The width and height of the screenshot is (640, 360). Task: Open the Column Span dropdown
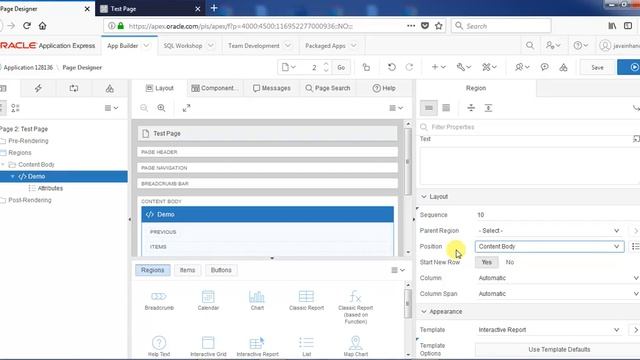click(x=558, y=293)
